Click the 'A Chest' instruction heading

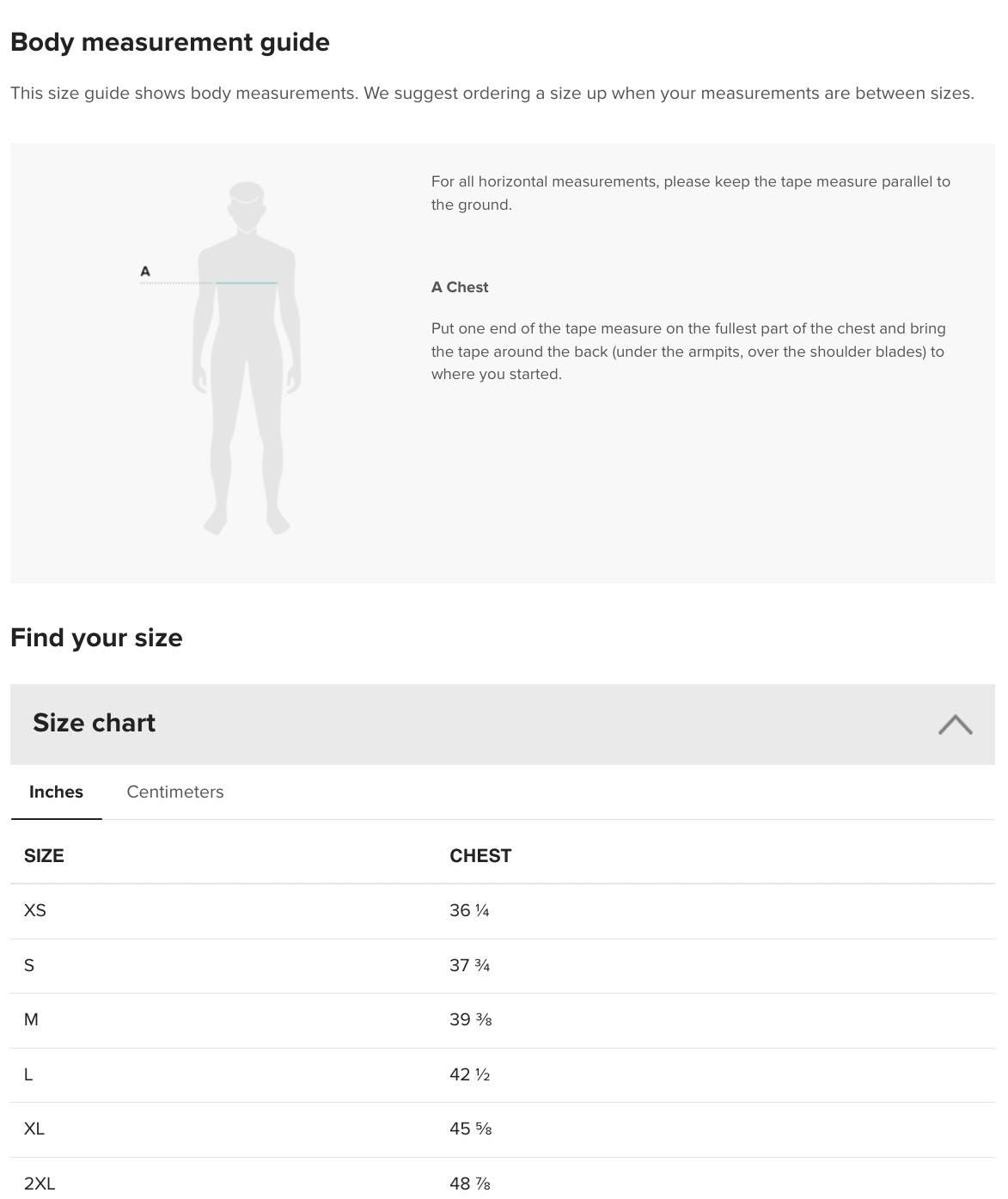coord(460,287)
